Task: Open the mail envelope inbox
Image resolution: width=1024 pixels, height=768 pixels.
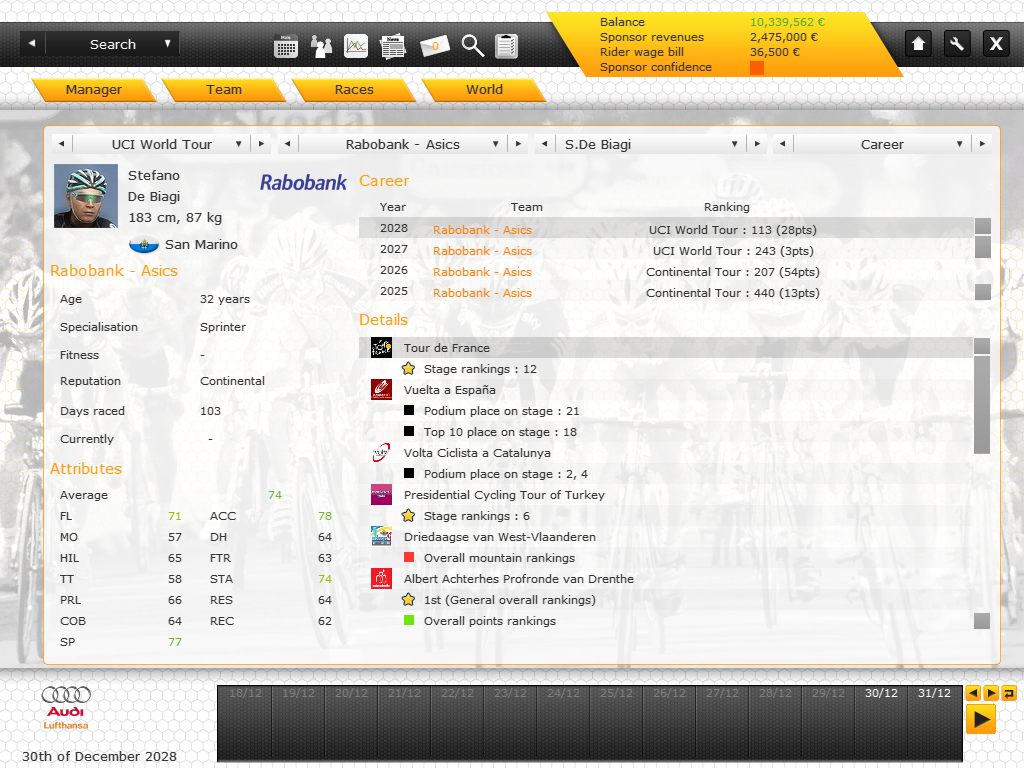Action: [435, 45]
